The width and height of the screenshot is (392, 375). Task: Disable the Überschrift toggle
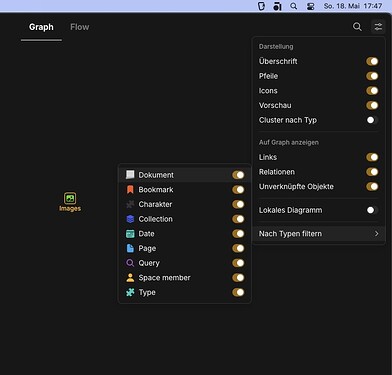372,61
